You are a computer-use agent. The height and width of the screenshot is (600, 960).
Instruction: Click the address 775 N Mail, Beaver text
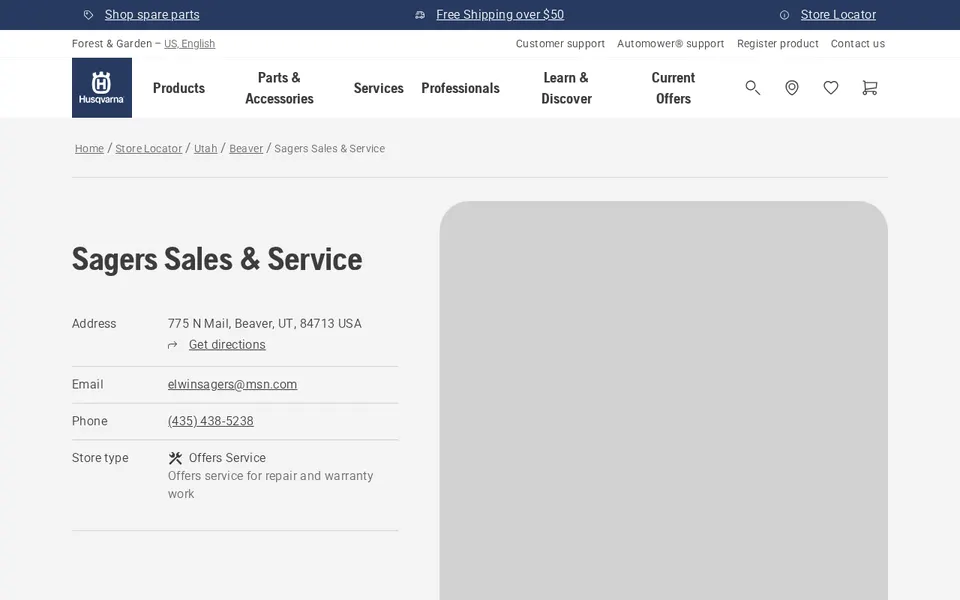[x=264, y=324]
